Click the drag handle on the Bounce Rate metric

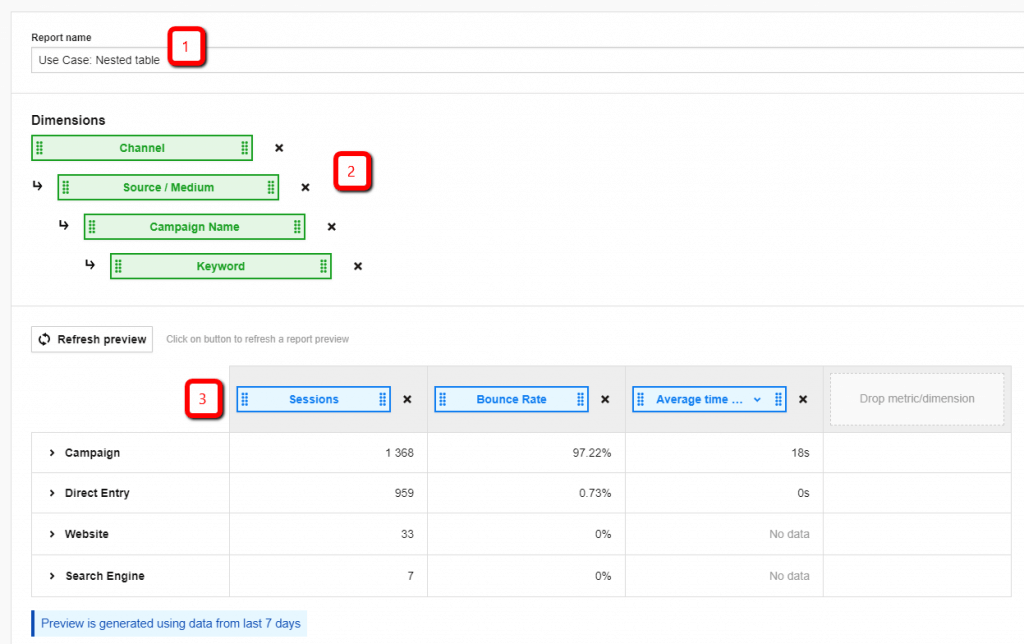click(442, 398)
